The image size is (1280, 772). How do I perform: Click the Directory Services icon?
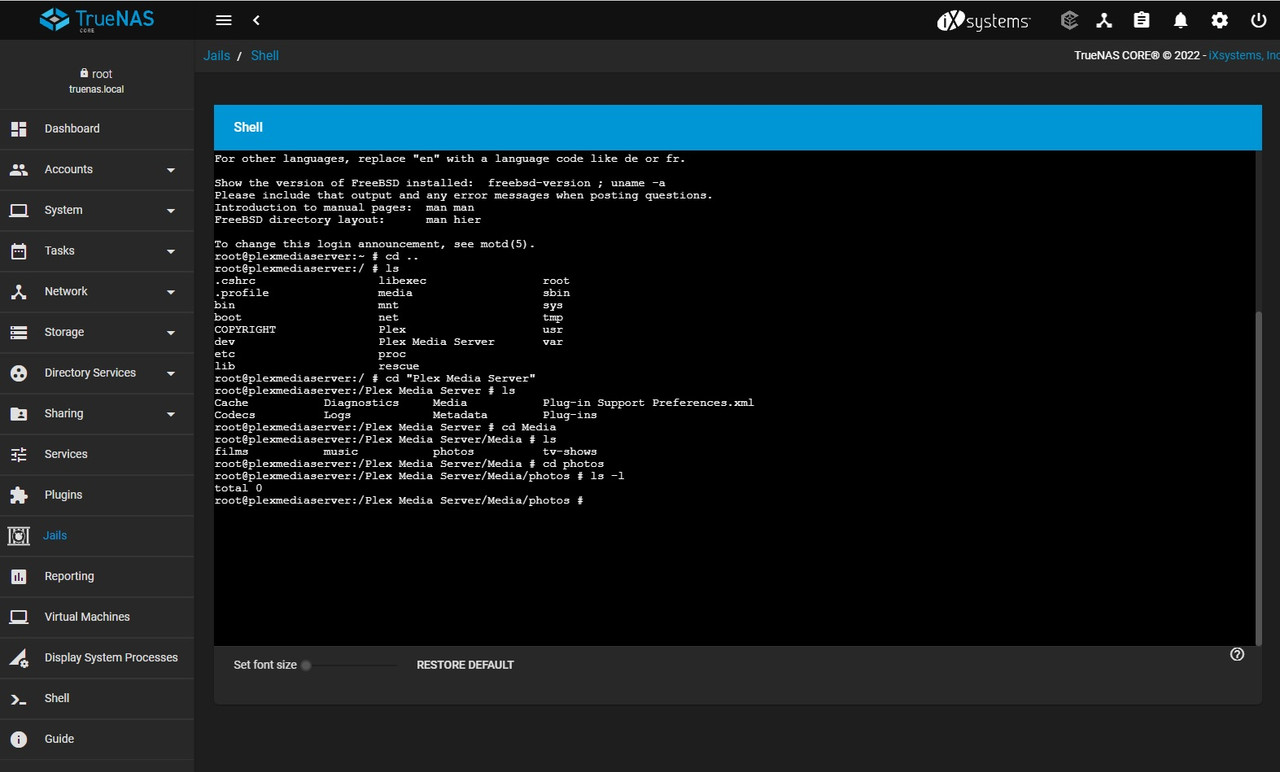click(x=19, y=373)
